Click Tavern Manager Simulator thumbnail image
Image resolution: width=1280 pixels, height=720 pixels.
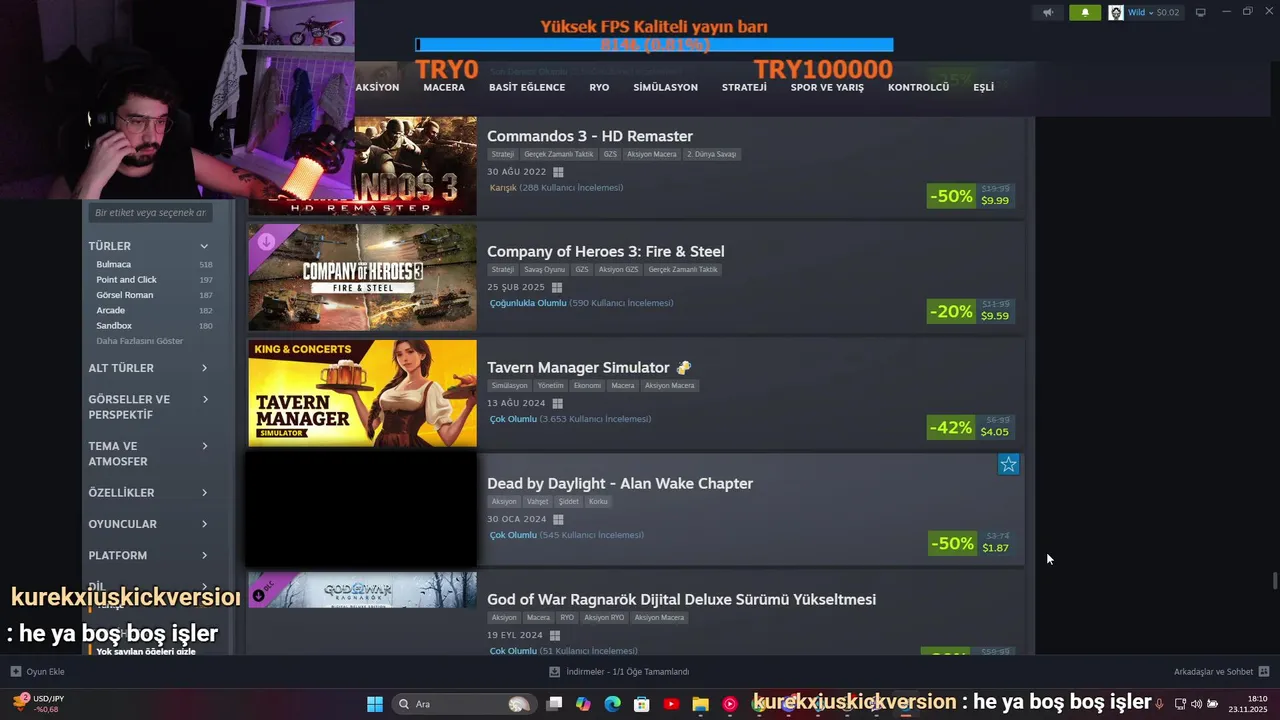[362, 393]
